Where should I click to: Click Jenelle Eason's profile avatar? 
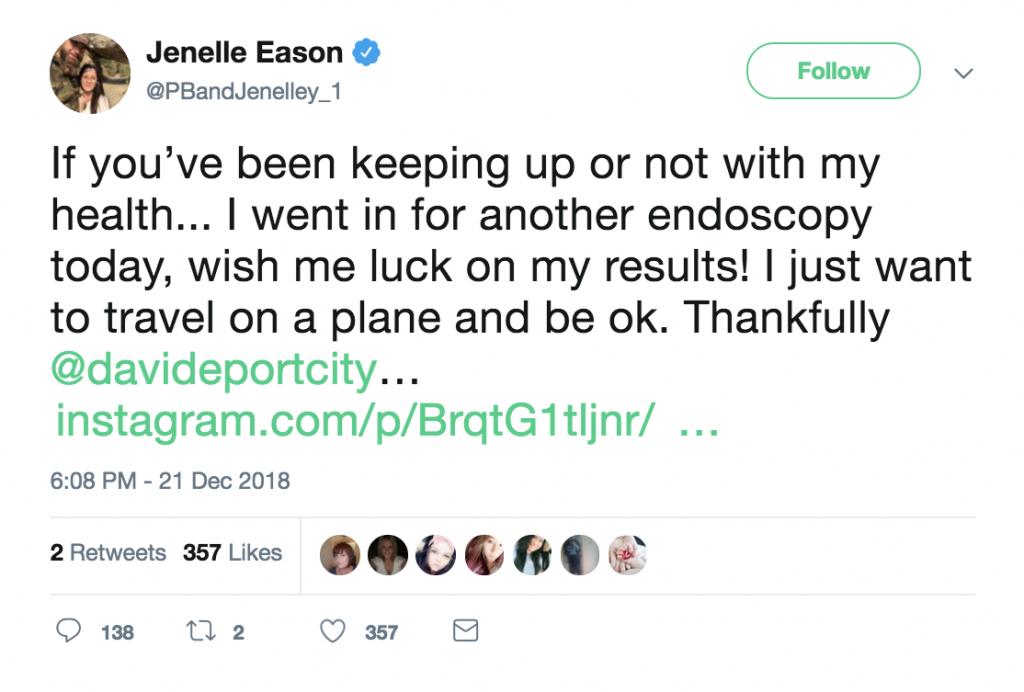[89, 72]
